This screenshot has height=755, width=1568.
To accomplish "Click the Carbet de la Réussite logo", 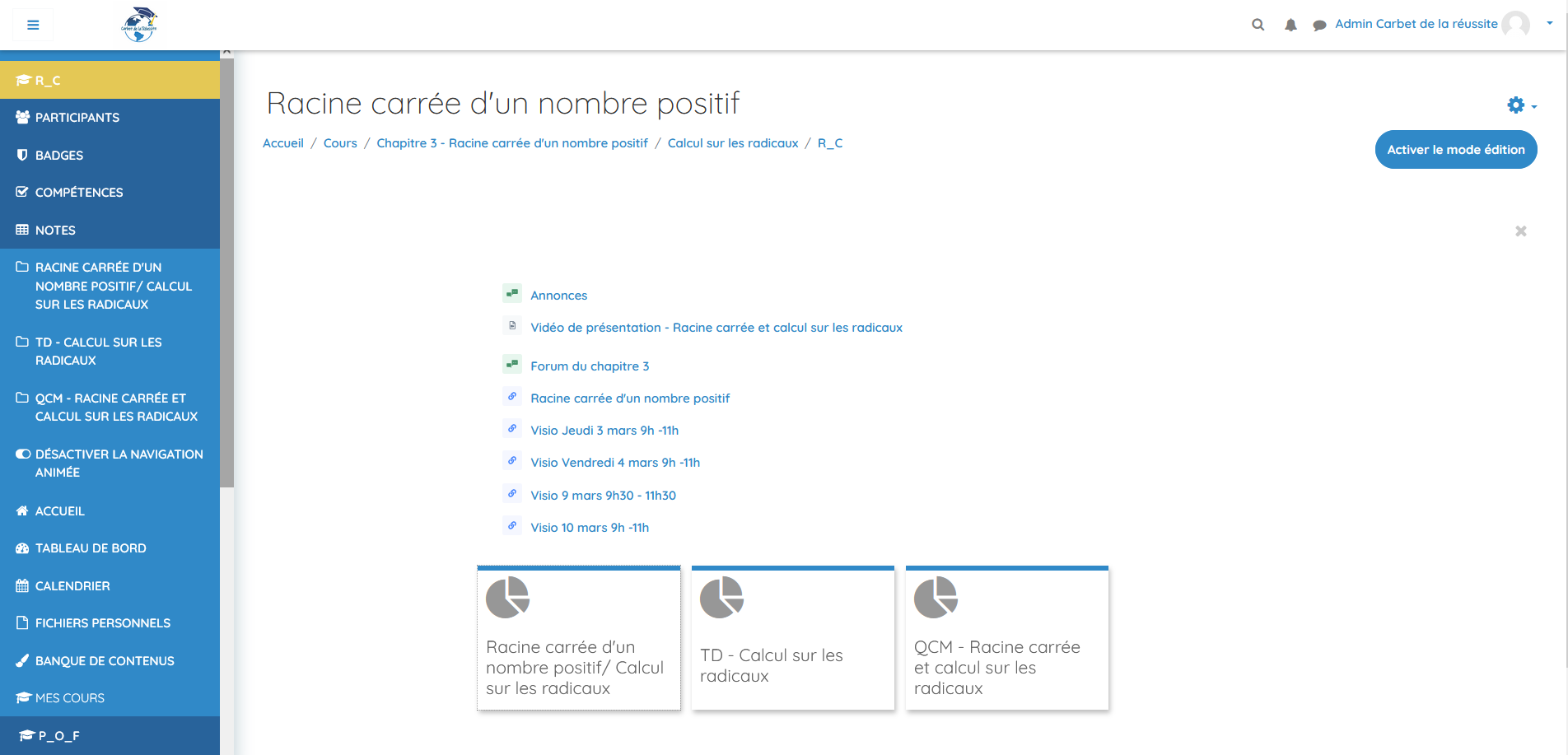I will tap(138, 25).
